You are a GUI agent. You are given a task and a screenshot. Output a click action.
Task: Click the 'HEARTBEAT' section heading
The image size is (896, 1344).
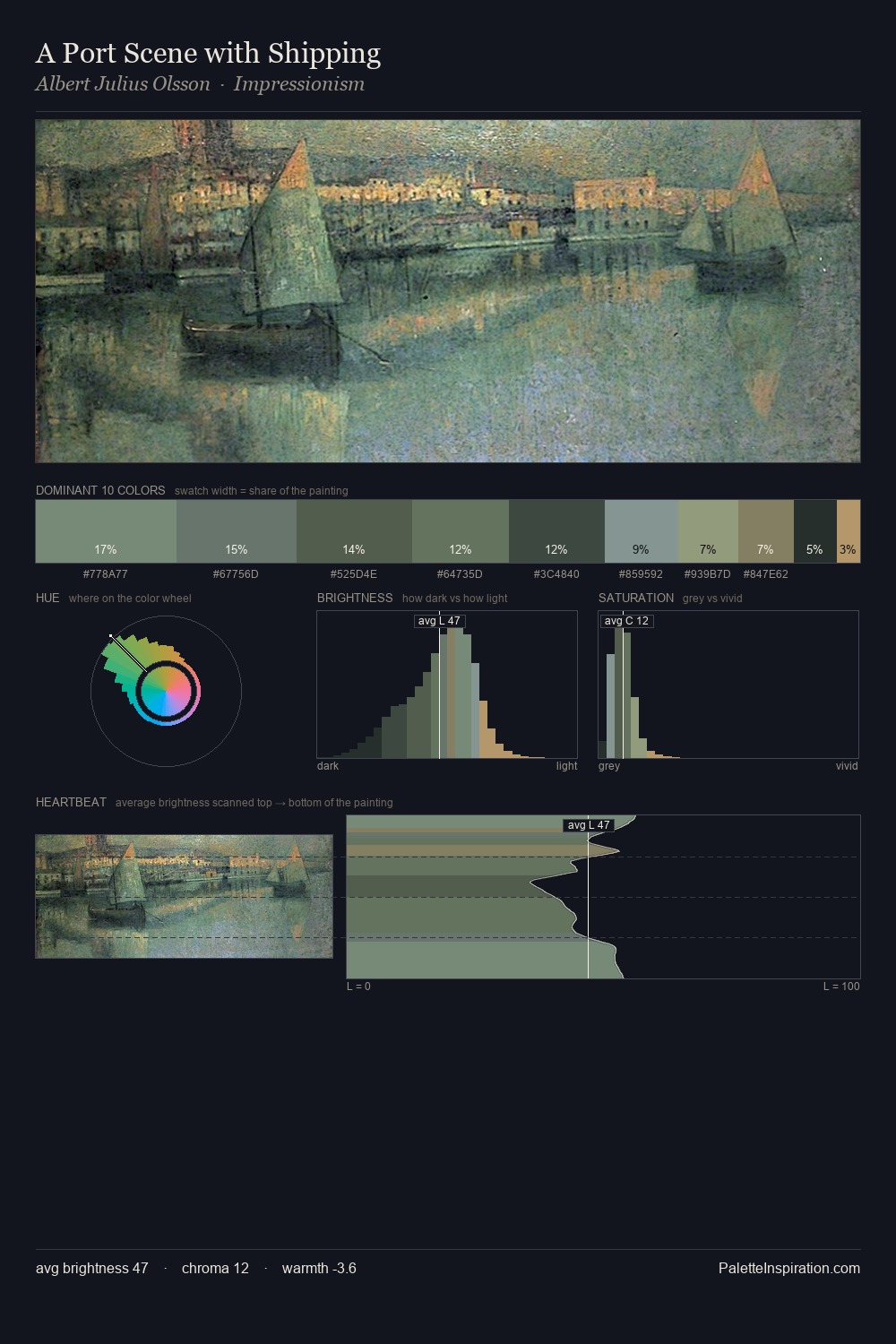point(71,802)
